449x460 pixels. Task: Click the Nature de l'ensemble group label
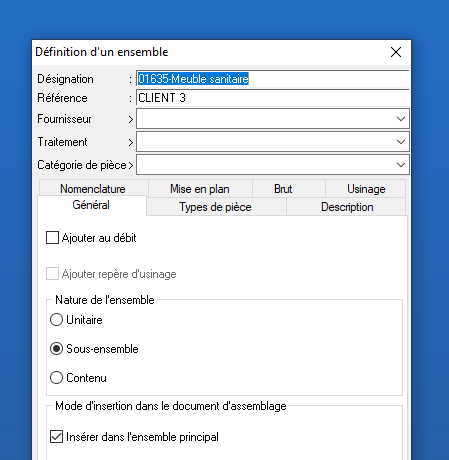105,300
